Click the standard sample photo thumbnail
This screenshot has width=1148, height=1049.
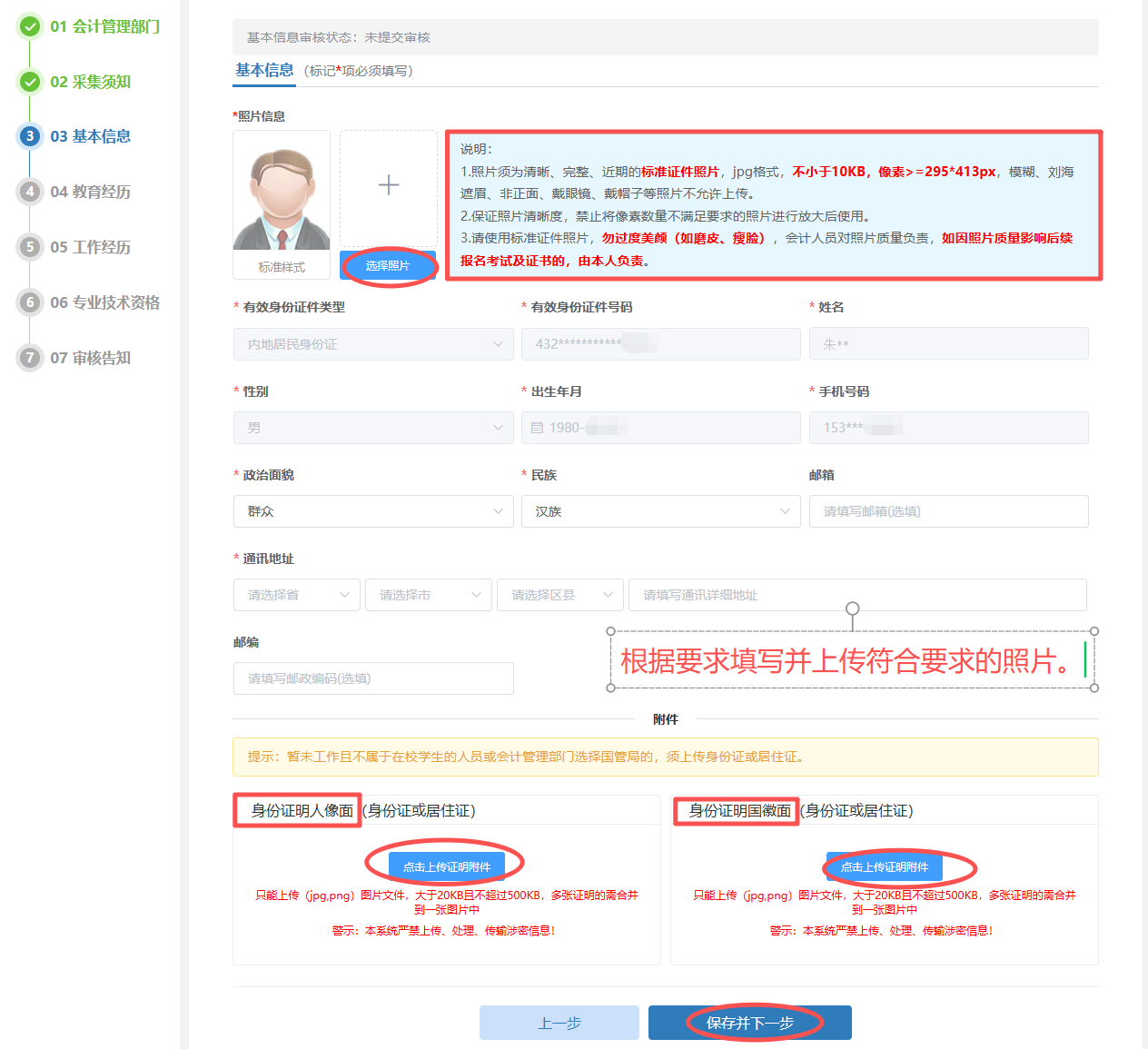pyautogui.click(x=282, y=193)
